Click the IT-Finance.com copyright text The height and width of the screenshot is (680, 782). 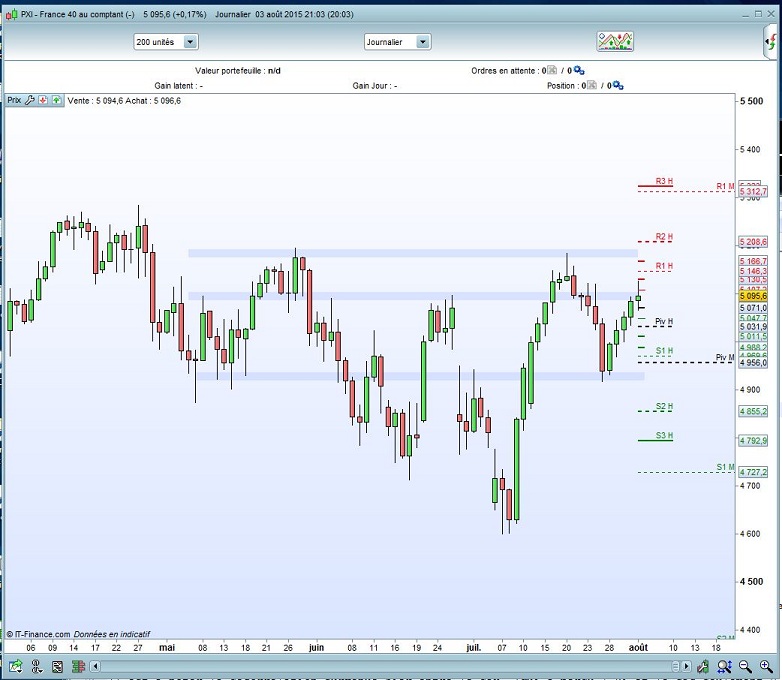point(38,634)
